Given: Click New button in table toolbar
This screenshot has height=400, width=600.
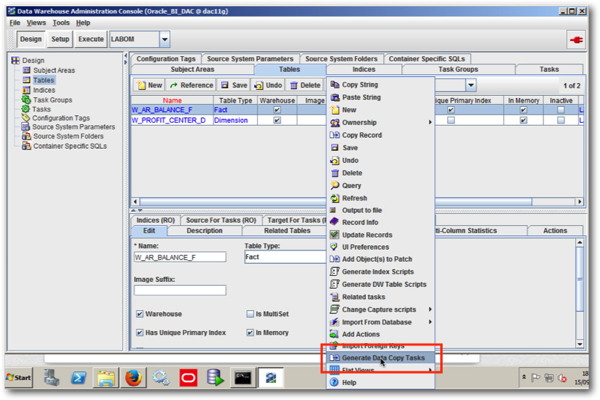Looking at the screenshot, I should [150, 85].
